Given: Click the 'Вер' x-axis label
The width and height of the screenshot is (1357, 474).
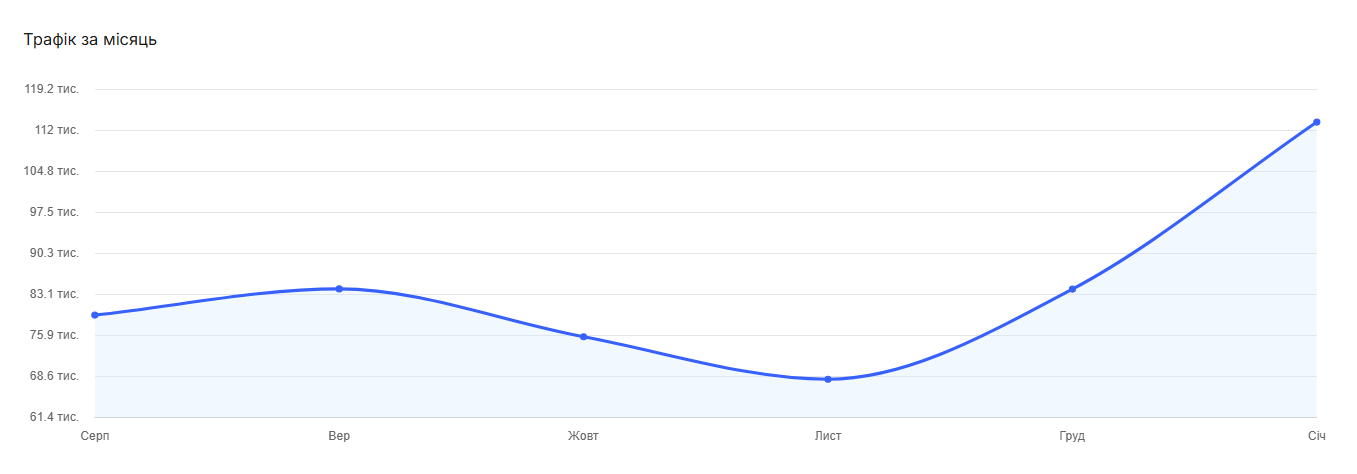Looking at the screenshot, I should 339,436.
